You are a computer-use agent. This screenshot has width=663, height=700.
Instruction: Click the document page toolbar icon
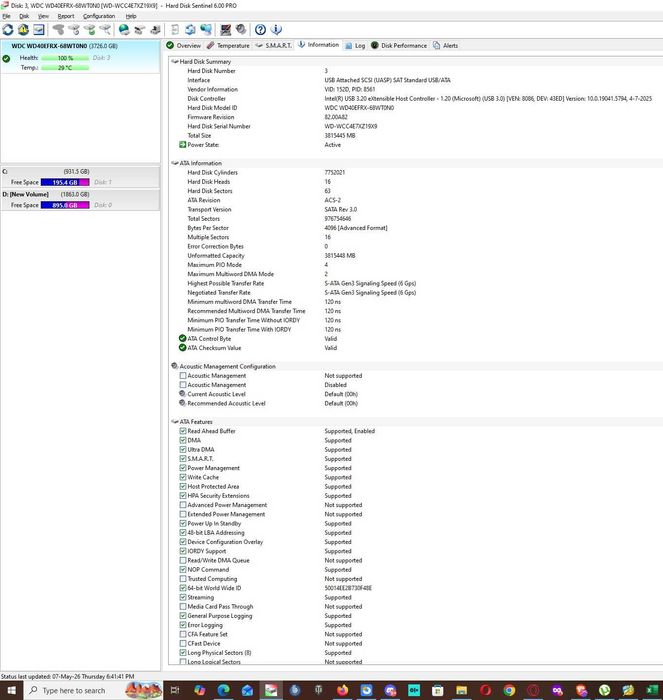[175, 30]
